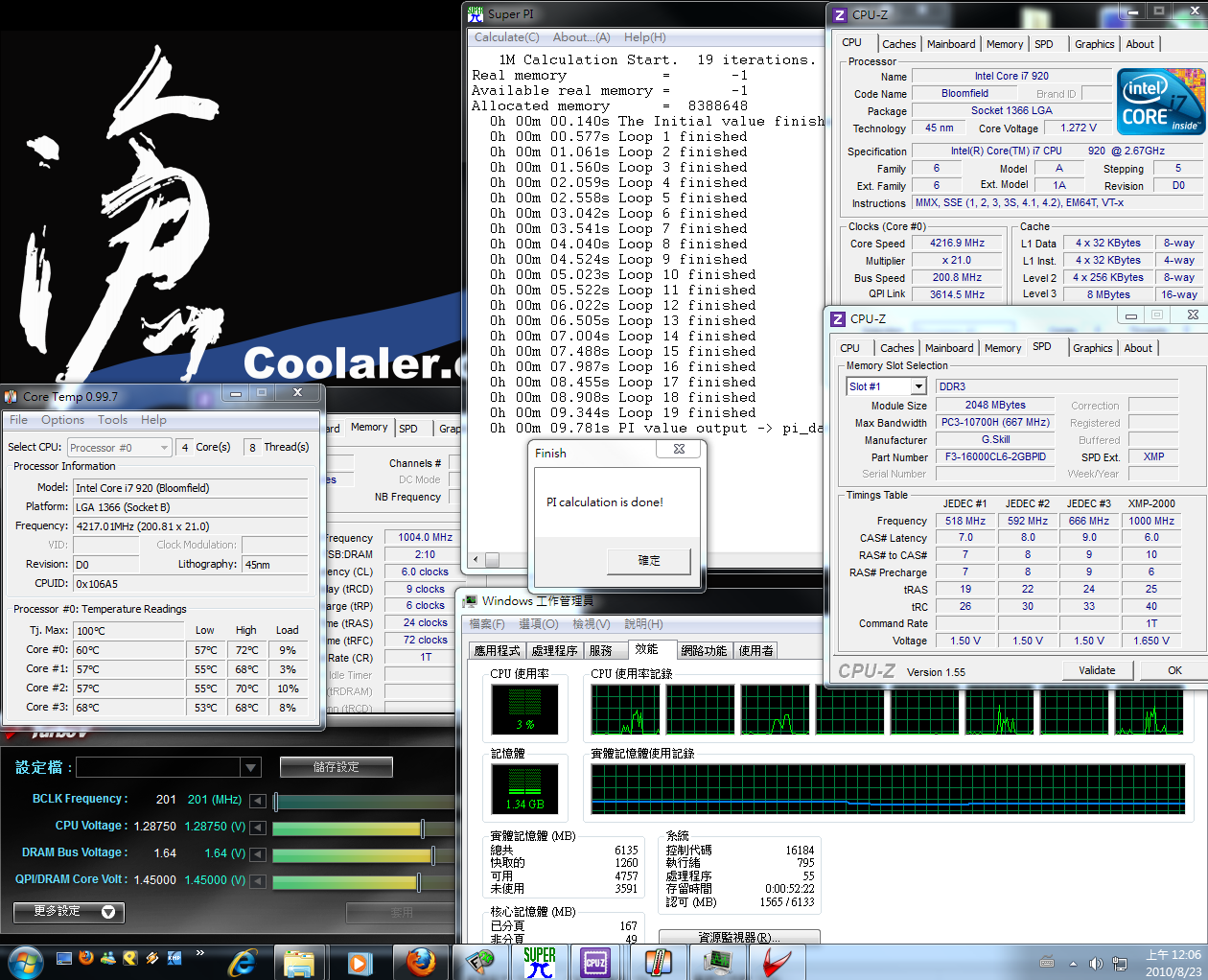Click the Intel Core i7 logo in CPU-Z
Screen dimensions: 1208x980
click(x=1160, y=102)
